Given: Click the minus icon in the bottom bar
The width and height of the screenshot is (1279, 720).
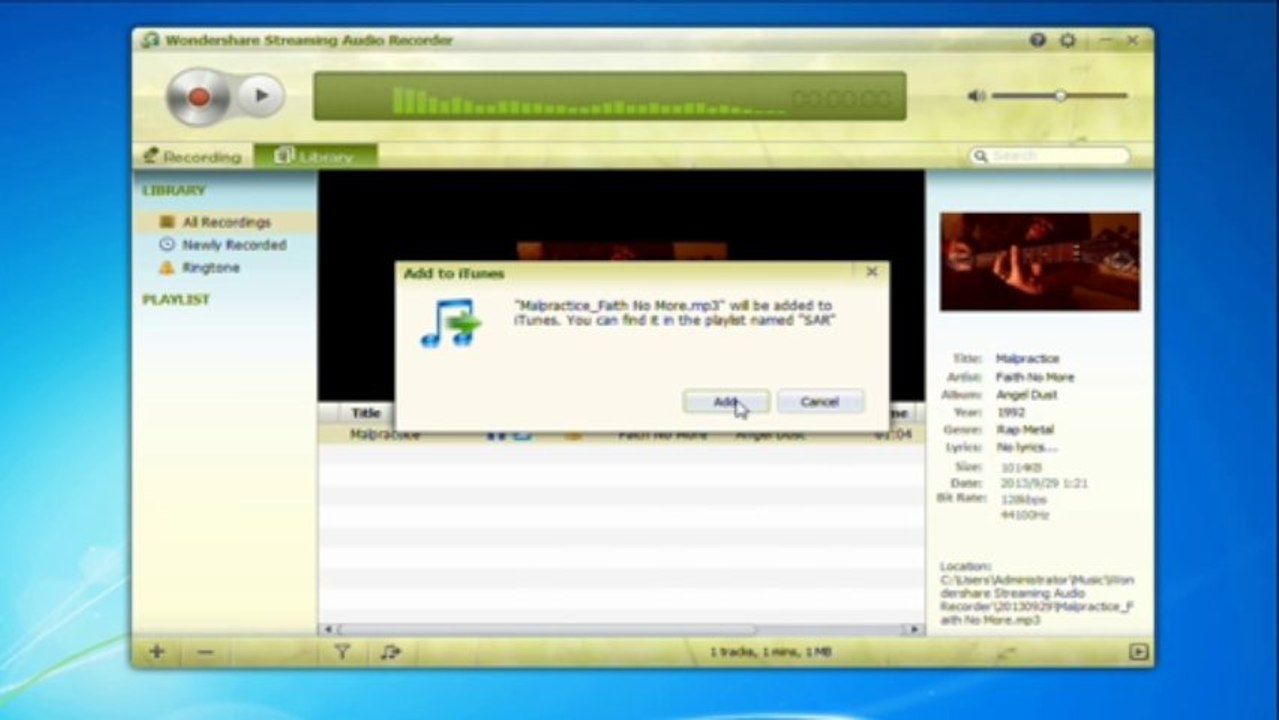Looking at the screenshot, I should (x=205, y=652).
